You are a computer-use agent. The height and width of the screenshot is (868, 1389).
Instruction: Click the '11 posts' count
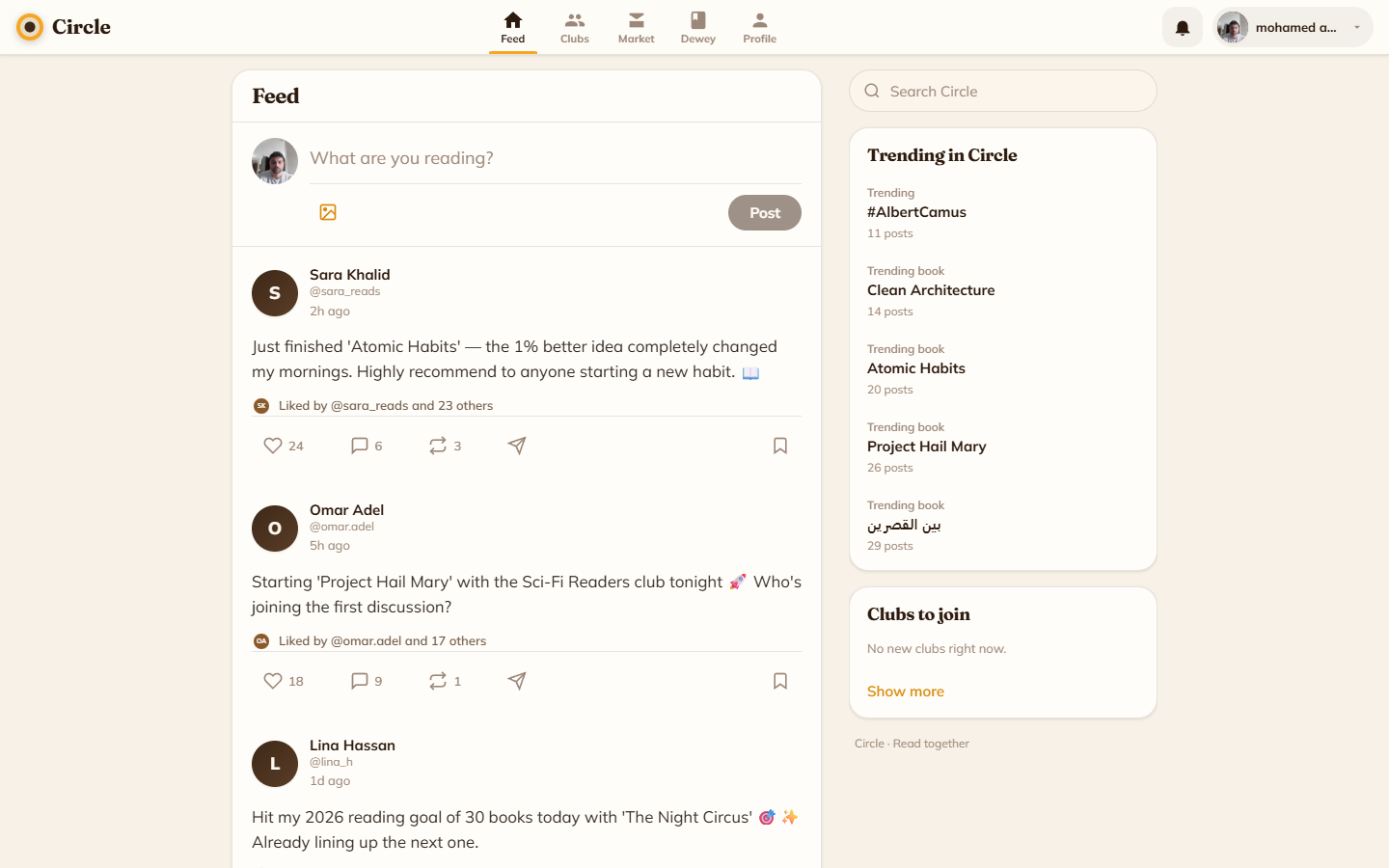click(x=890, y=233)
